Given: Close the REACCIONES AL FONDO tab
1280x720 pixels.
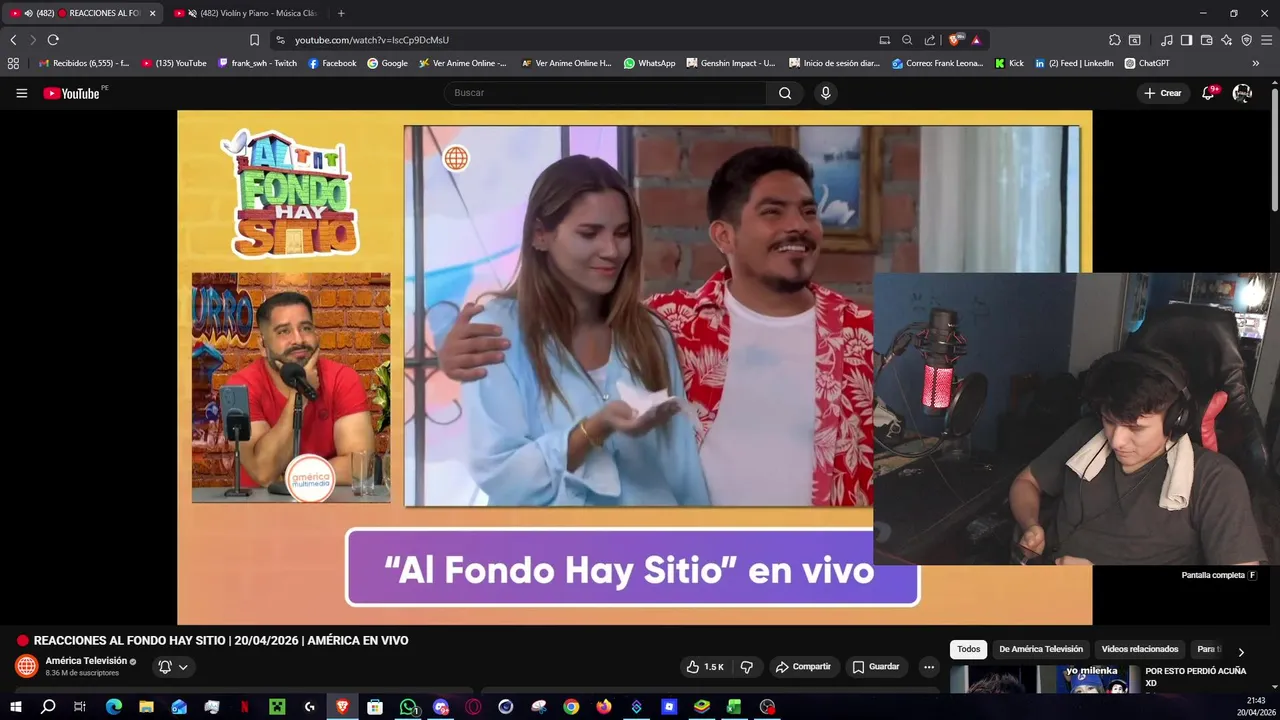Looking at the screenshot, I should pos(153,13).
